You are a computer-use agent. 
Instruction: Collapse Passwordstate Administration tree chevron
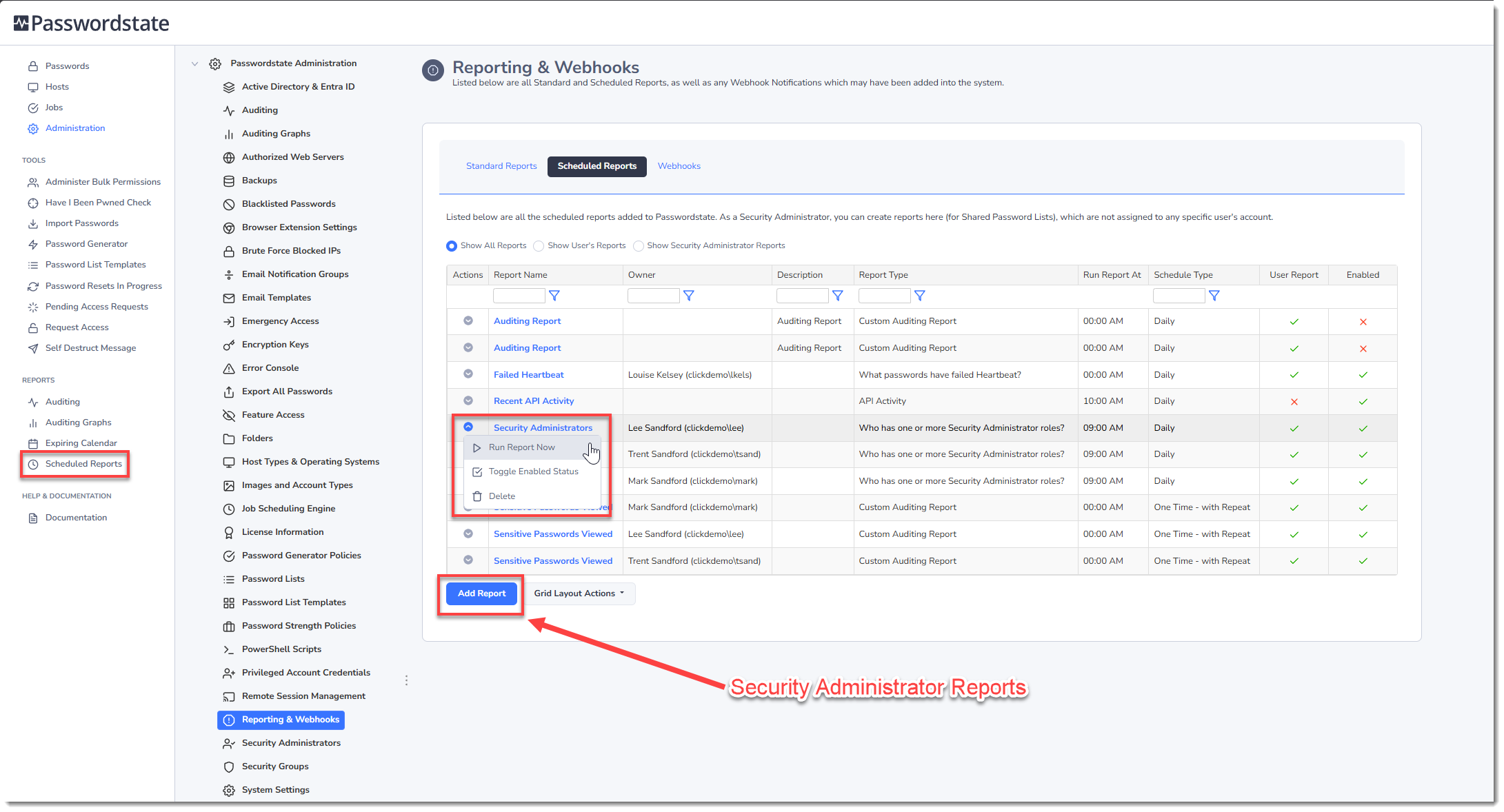click(x=194, y=63)
